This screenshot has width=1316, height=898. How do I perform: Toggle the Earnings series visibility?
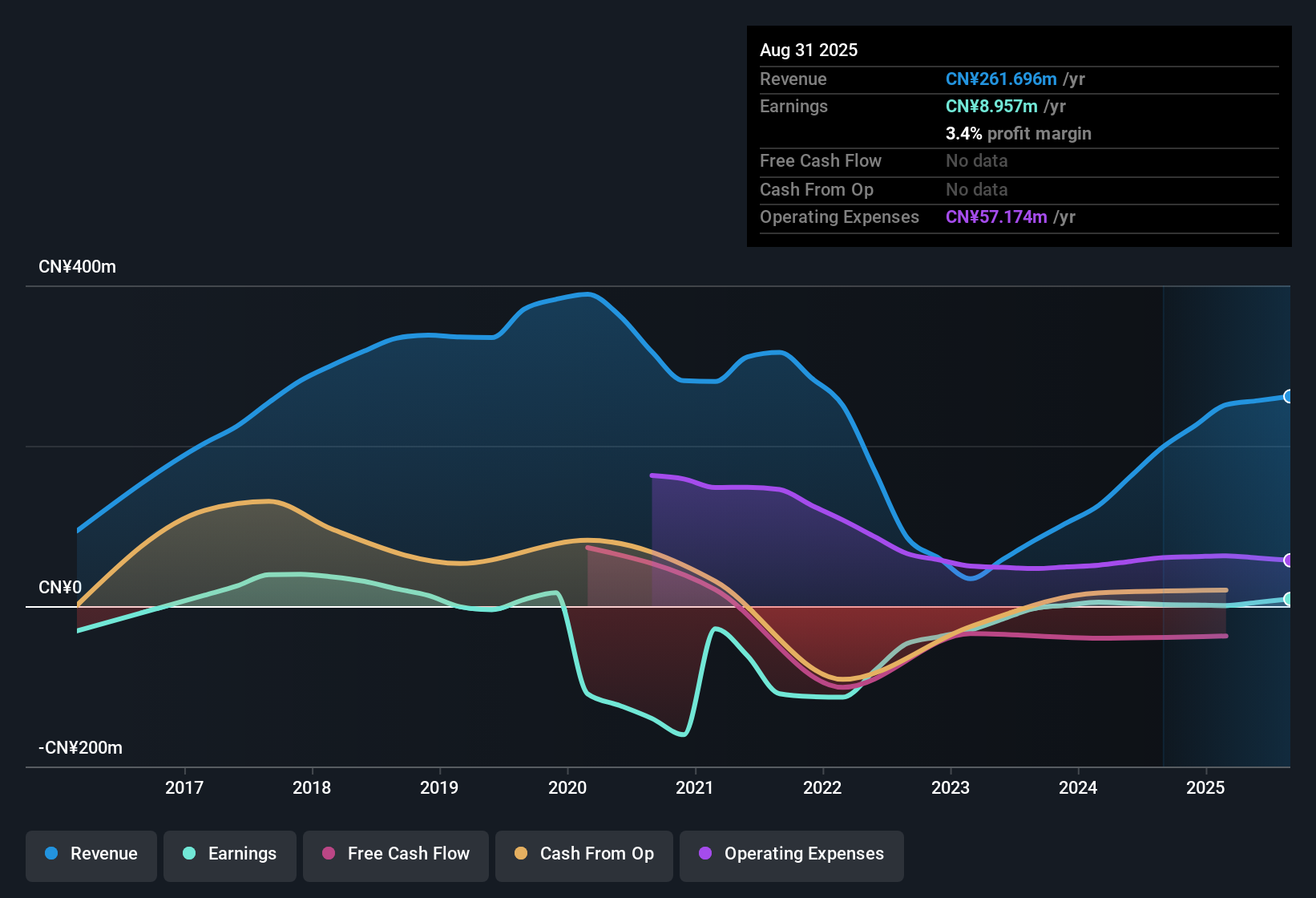[x=230, y=854]
